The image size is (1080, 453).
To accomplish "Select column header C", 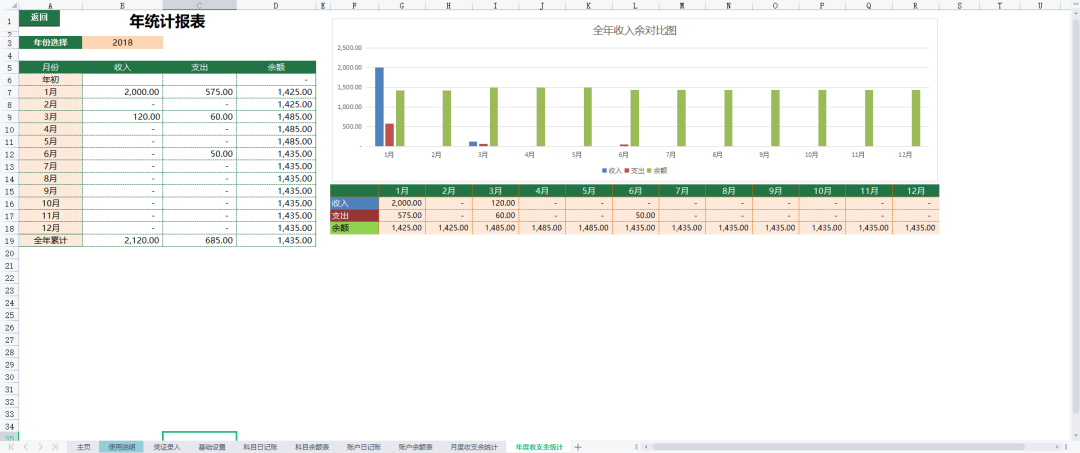I will click(x=200, y=5).
